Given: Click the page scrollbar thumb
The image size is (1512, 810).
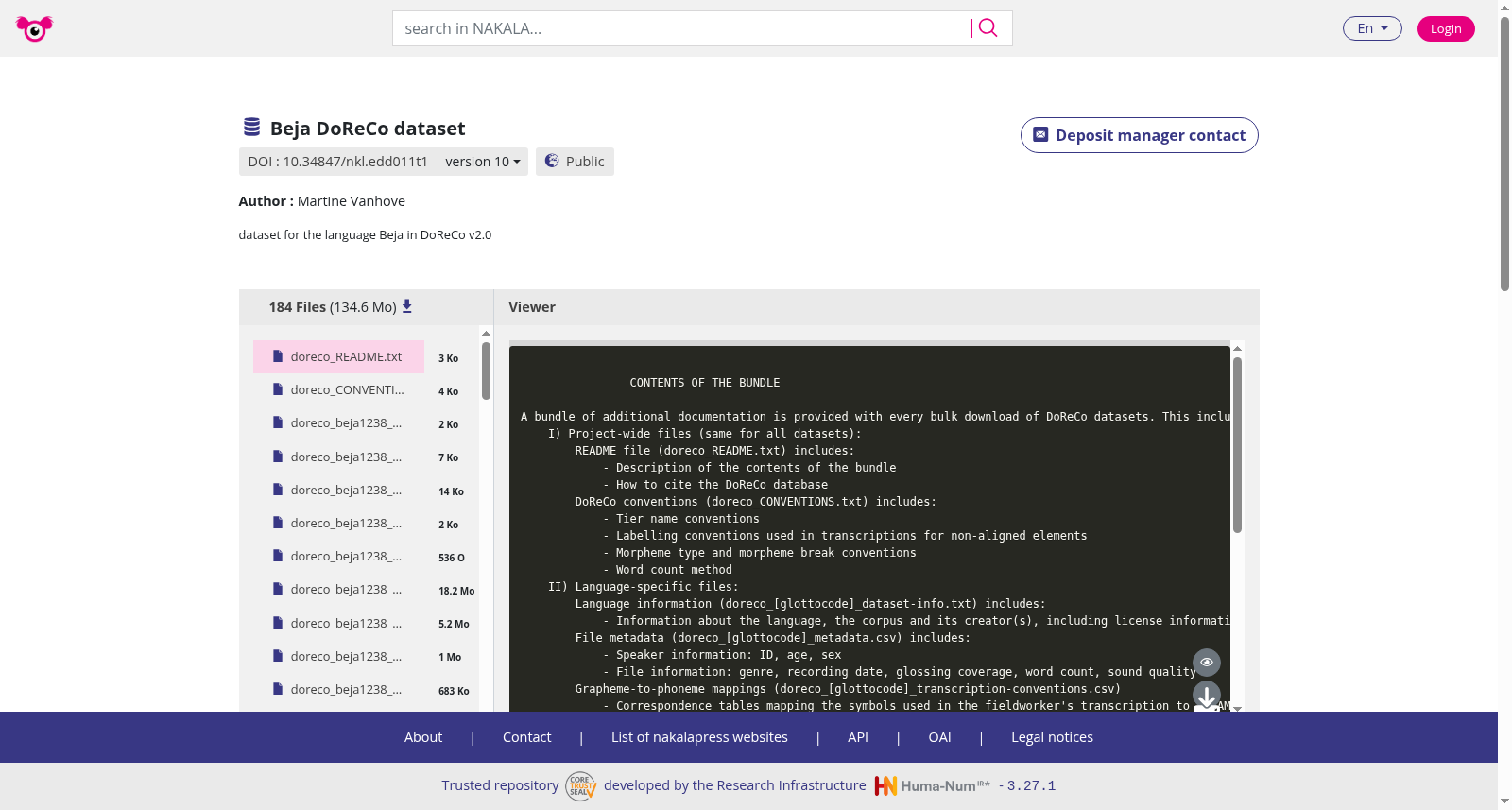Looking at the screenshot, I should (1504, 153).
